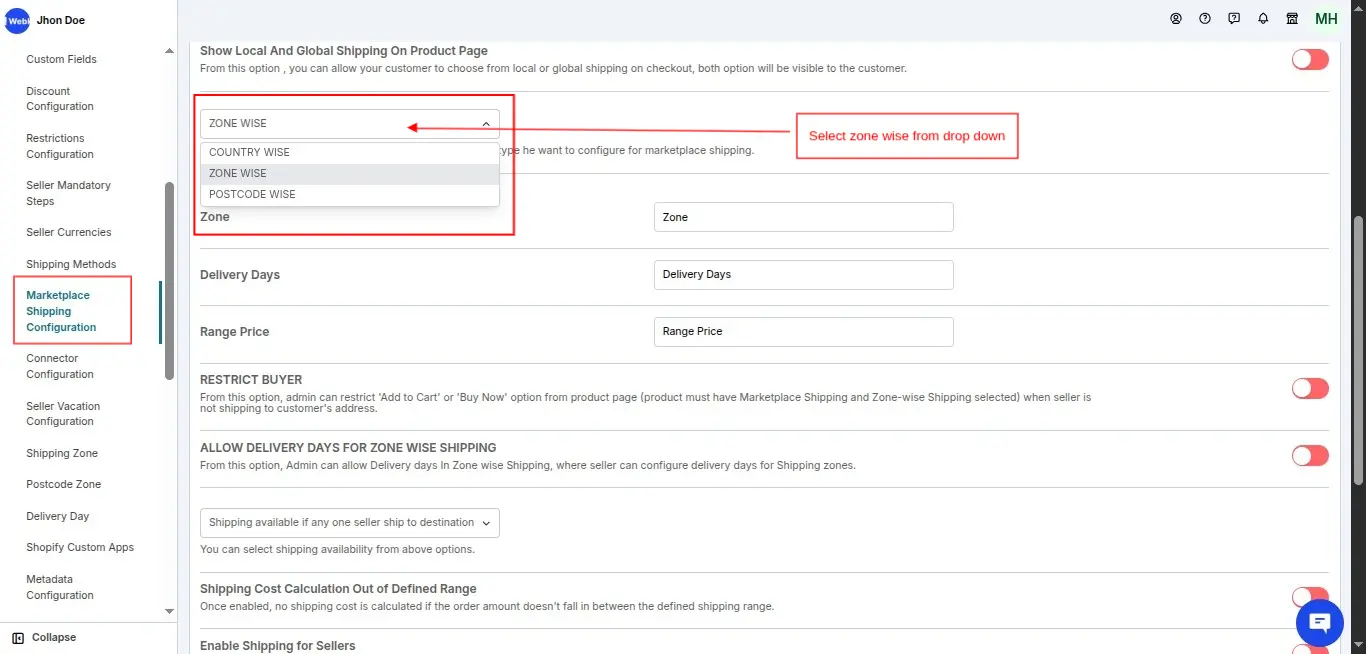Click the help question mark icon

(1205, 19)
